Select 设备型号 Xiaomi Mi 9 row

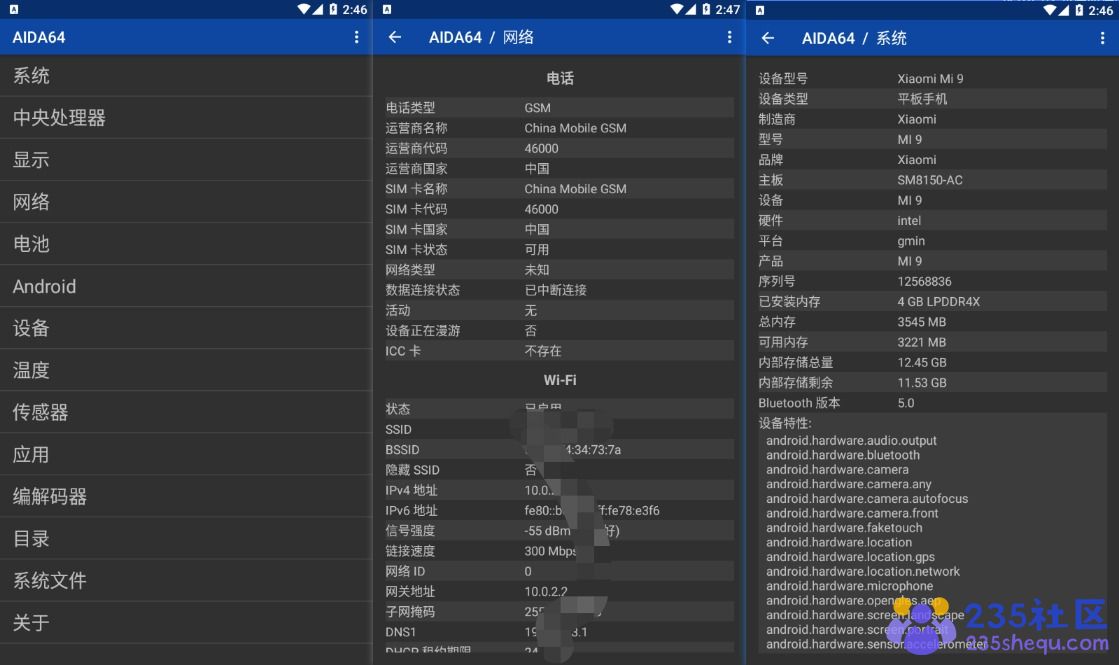click(x=932, y=78)
